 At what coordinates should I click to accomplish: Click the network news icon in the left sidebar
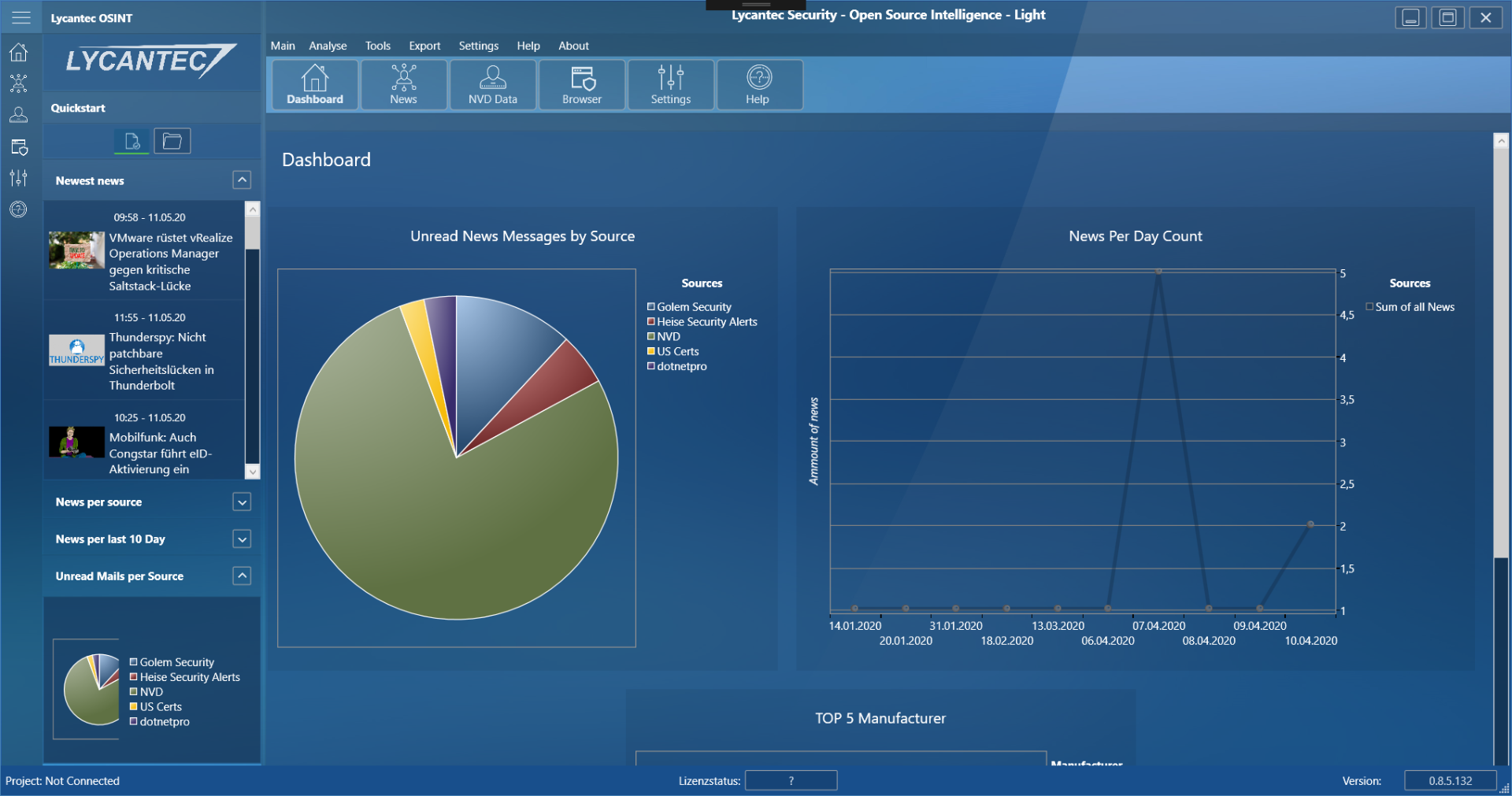coord(19,83)
